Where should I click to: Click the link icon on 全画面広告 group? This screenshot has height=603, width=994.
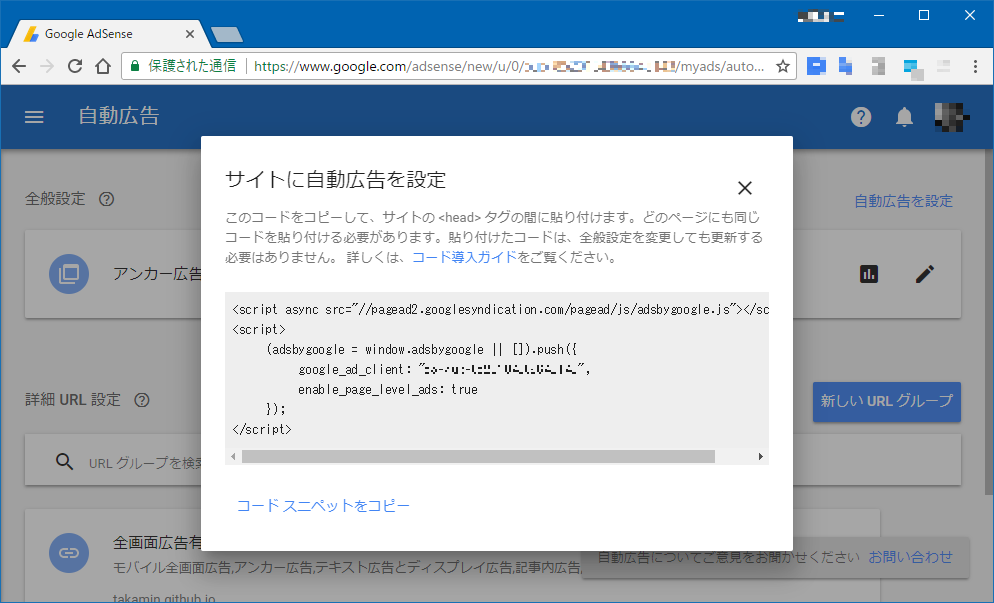tap(69, 553)
